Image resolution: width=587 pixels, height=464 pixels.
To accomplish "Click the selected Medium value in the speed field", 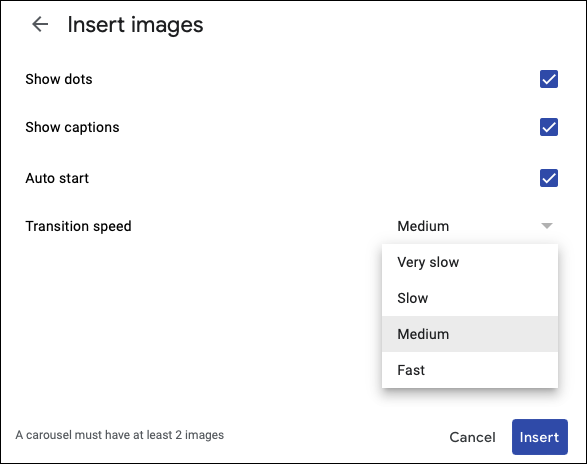I will click(423, 226).
